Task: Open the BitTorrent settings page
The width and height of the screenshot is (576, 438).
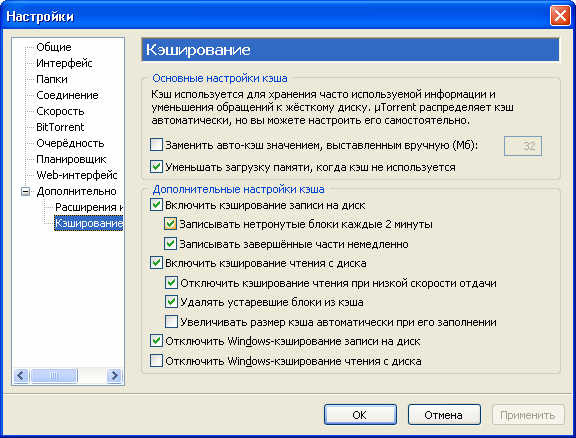Action: pyautogui.click(x=60, y=127)
